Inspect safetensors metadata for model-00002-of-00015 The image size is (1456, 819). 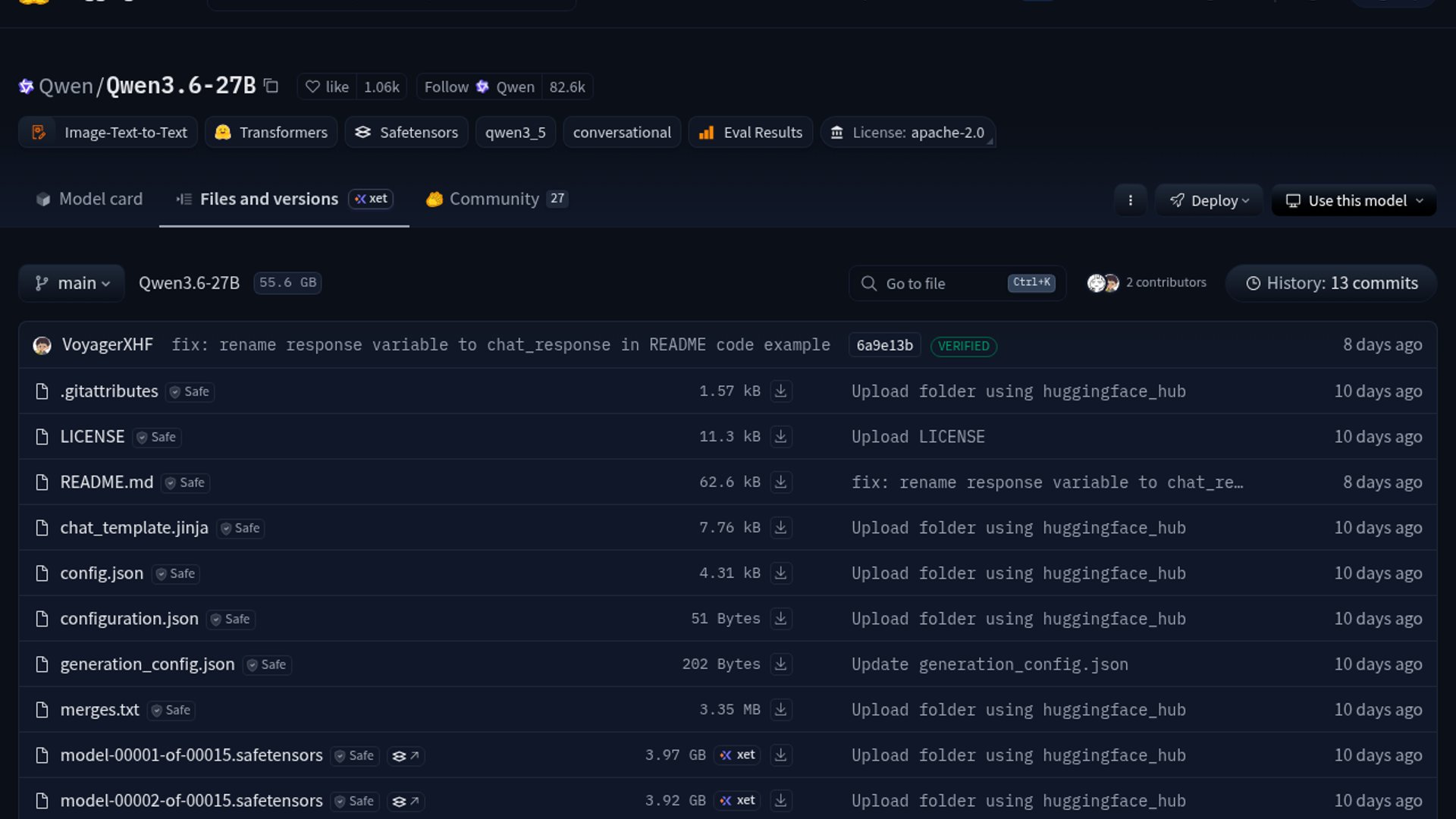[x=406, y=802]
